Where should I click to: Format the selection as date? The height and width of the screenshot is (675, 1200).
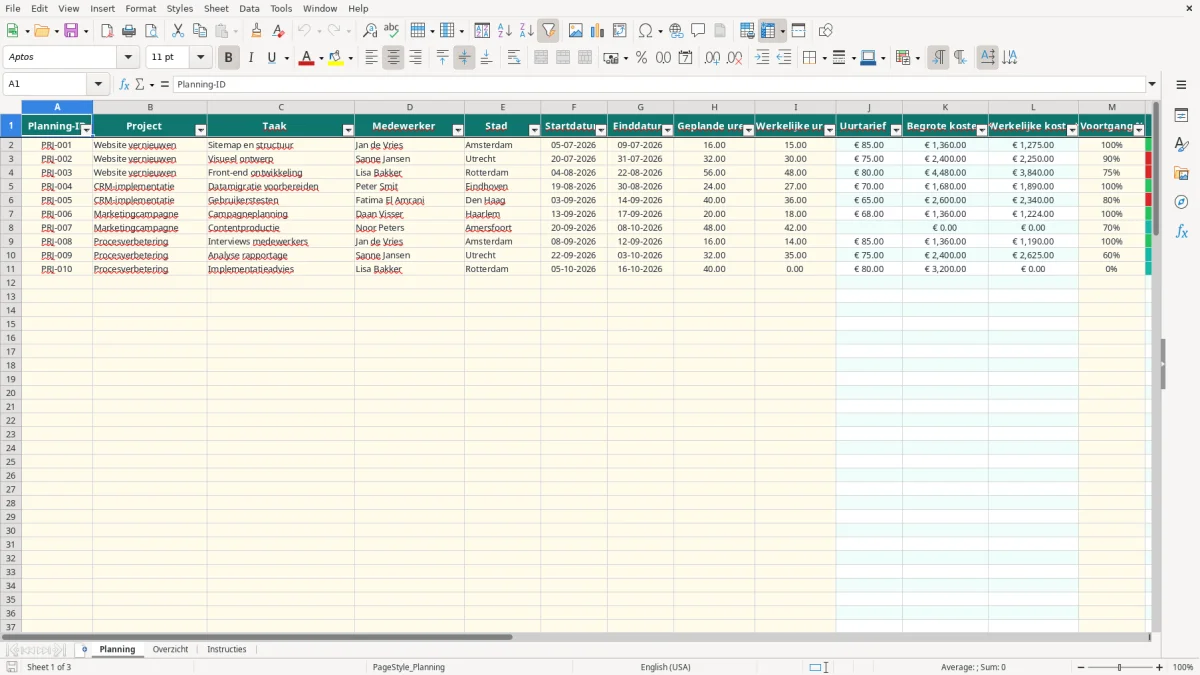(x=685, y=58)
